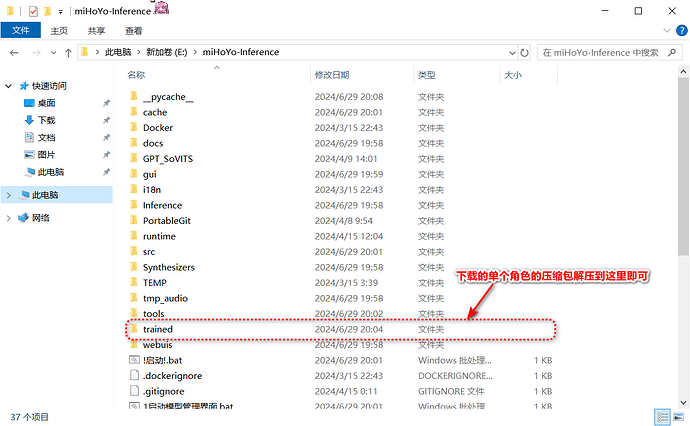Click the scrollbar down arrow
This screenshot has width=690, height=426.
click(683, 403)
